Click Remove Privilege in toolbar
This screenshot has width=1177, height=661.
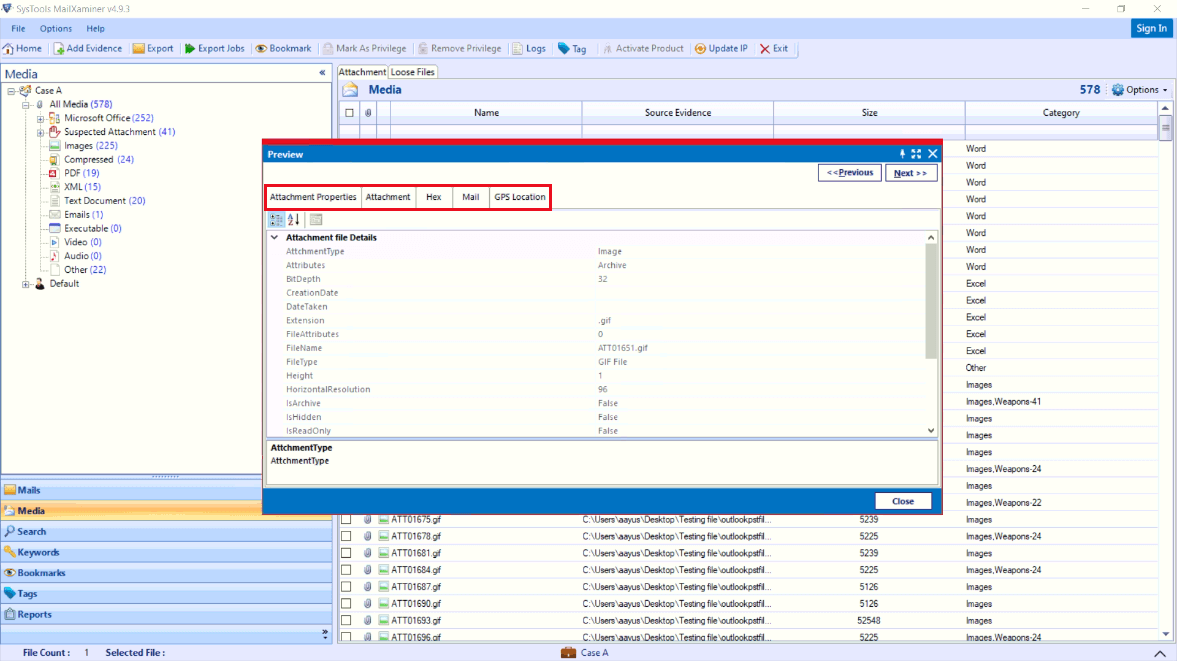click(x=459, y=49)
